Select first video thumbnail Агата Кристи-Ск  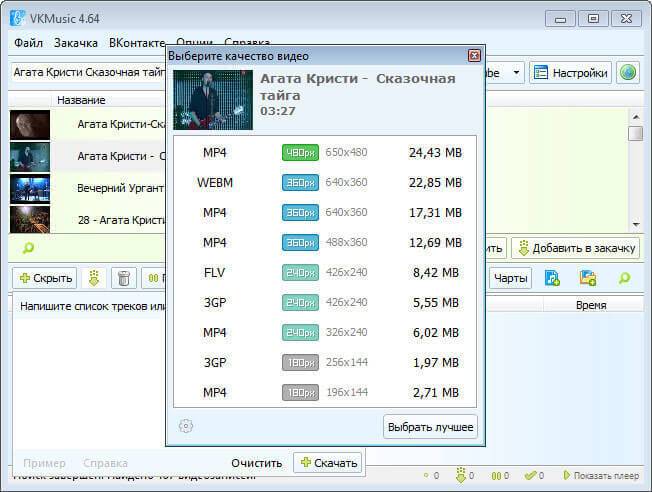(x=30, y=125)
